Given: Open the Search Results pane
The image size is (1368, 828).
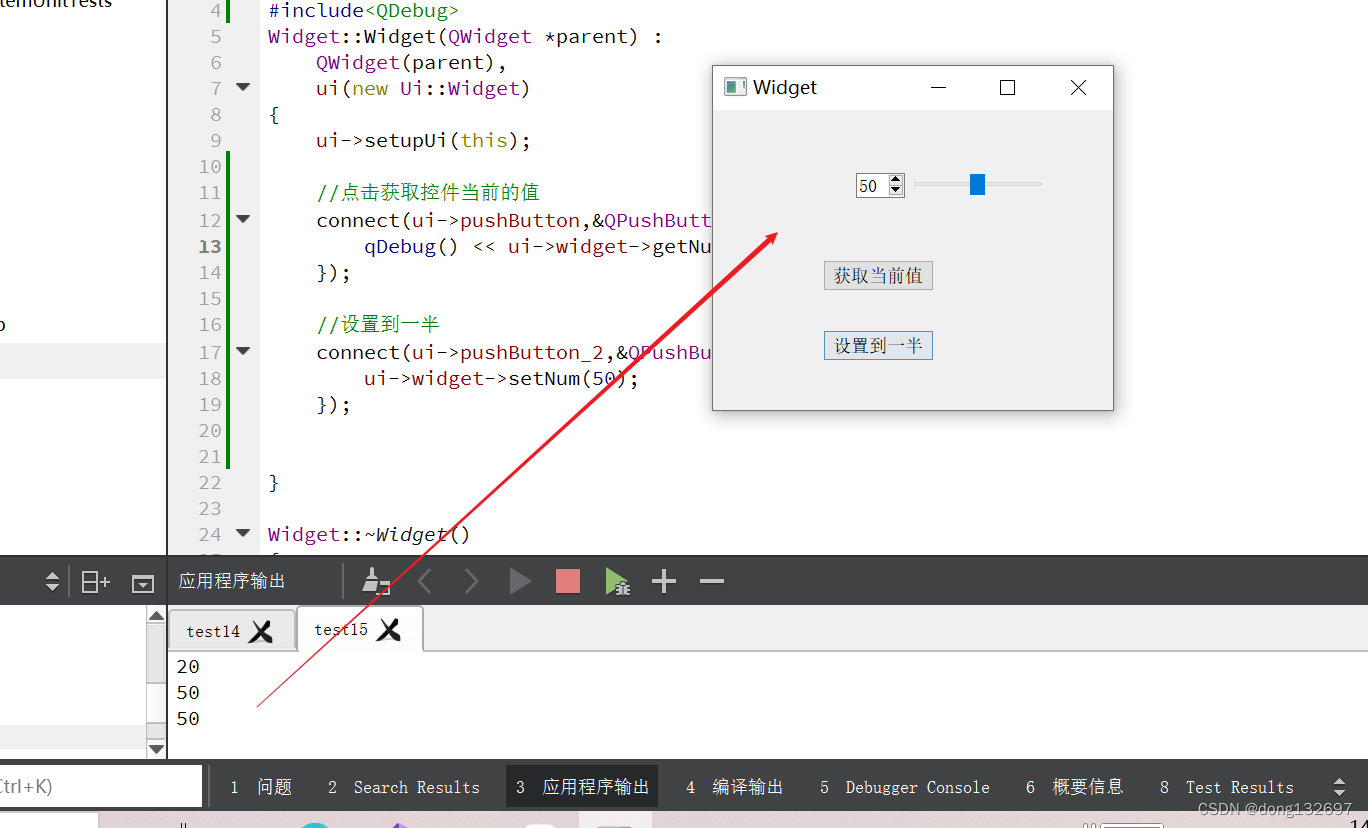Looking at the screenshot, I should [x=404, y=787].
